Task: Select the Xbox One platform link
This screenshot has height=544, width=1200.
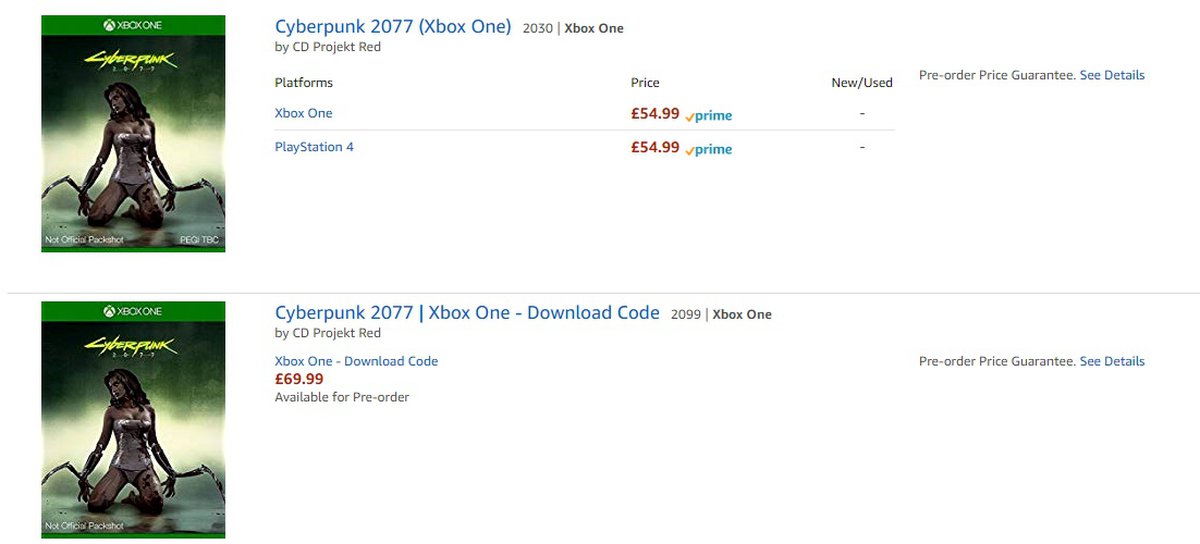Action: [303, 113]
